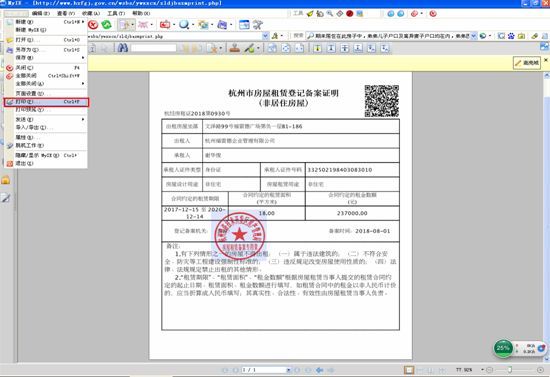Close the yellow notification bar
This screenshot has height=377, width=550.
pyautogui.click(x=546, y=61)
